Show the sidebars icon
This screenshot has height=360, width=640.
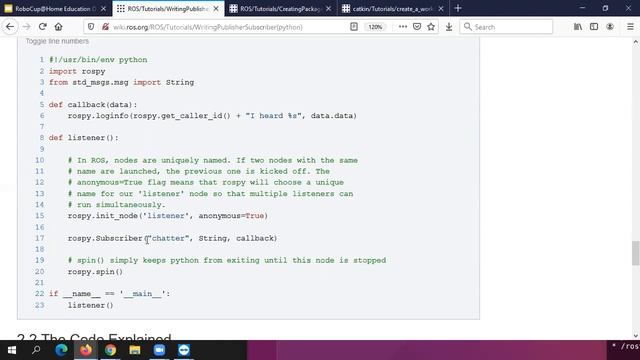(594, 27)
